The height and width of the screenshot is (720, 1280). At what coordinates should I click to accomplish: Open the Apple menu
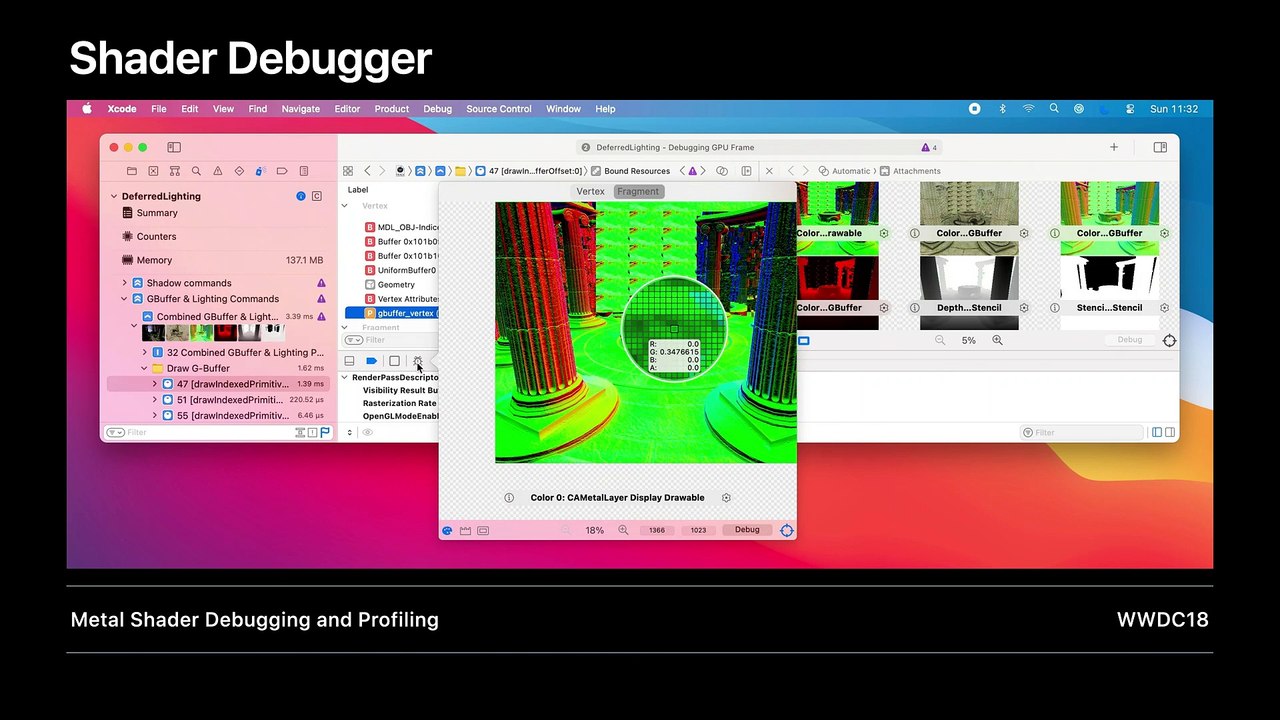click(x=87, y=109)
